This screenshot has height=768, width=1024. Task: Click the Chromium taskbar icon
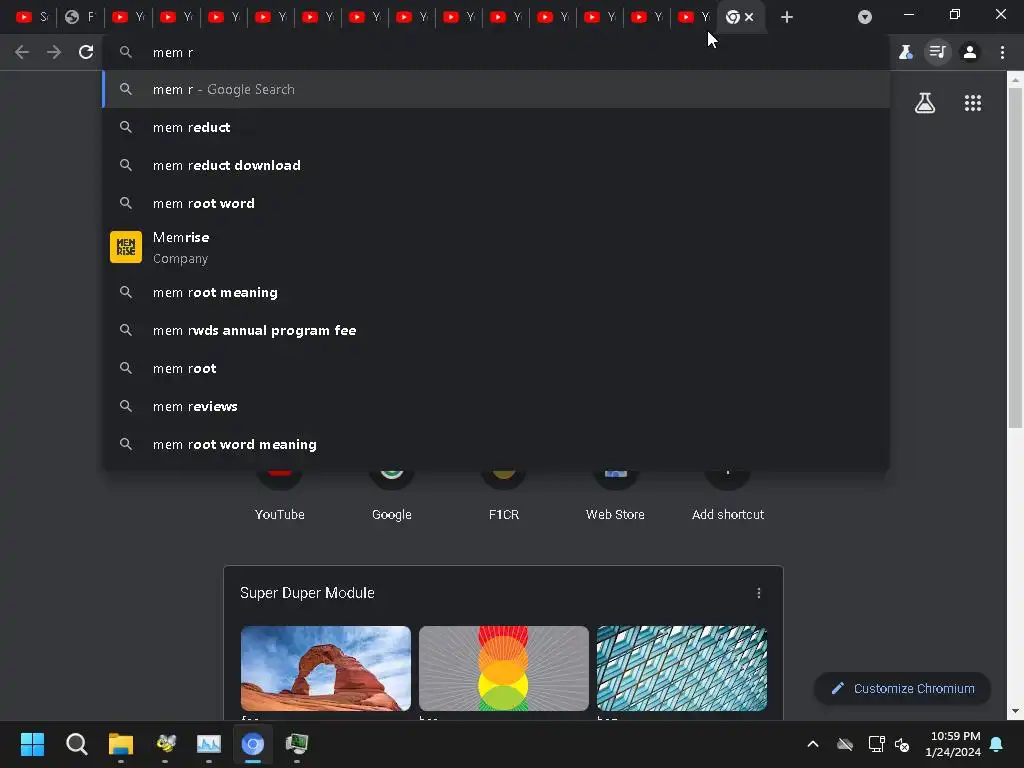(253, 744)
